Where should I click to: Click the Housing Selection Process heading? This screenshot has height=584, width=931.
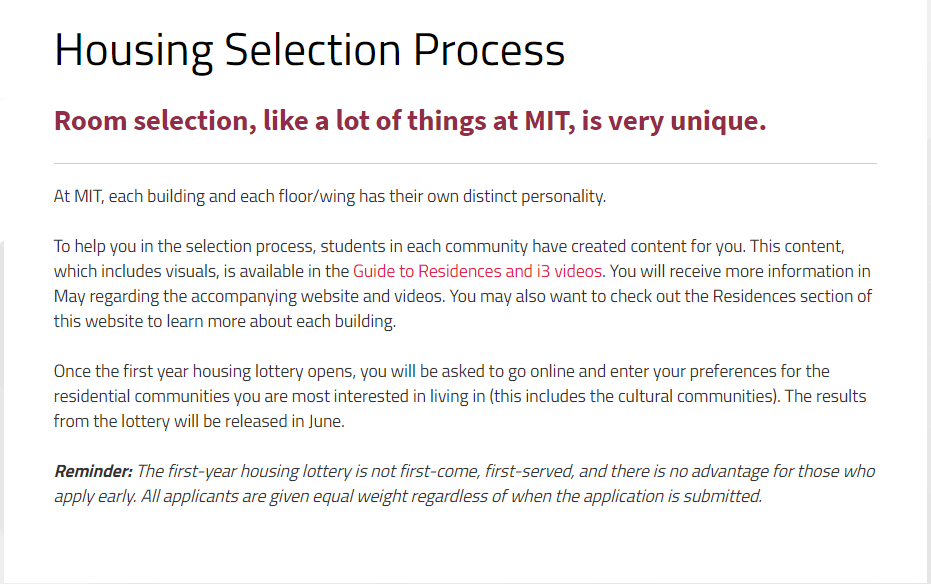point(309,51)
